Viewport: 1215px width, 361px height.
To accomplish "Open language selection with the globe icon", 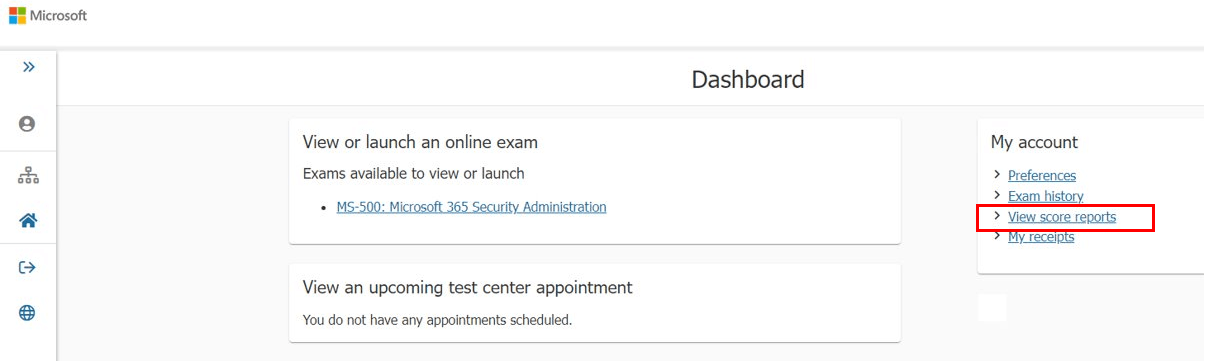I will click(27, 313).
